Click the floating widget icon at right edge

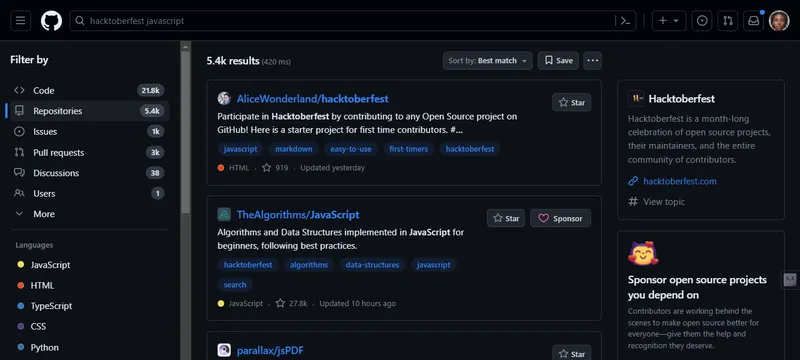[x=790, y=280]
